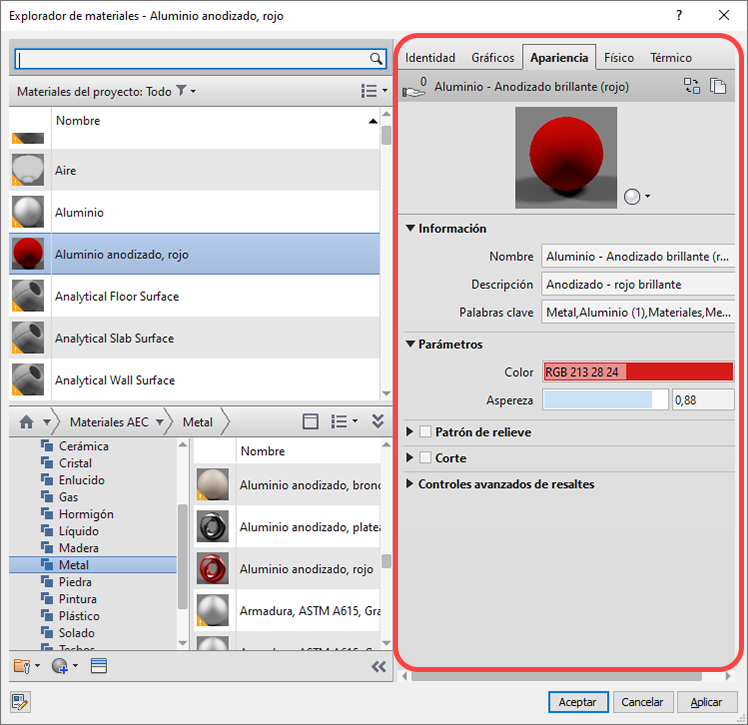This screenshot has height=725, width=748.
Task: Open the Térmico tab
Action: click(x=671, y=58)
